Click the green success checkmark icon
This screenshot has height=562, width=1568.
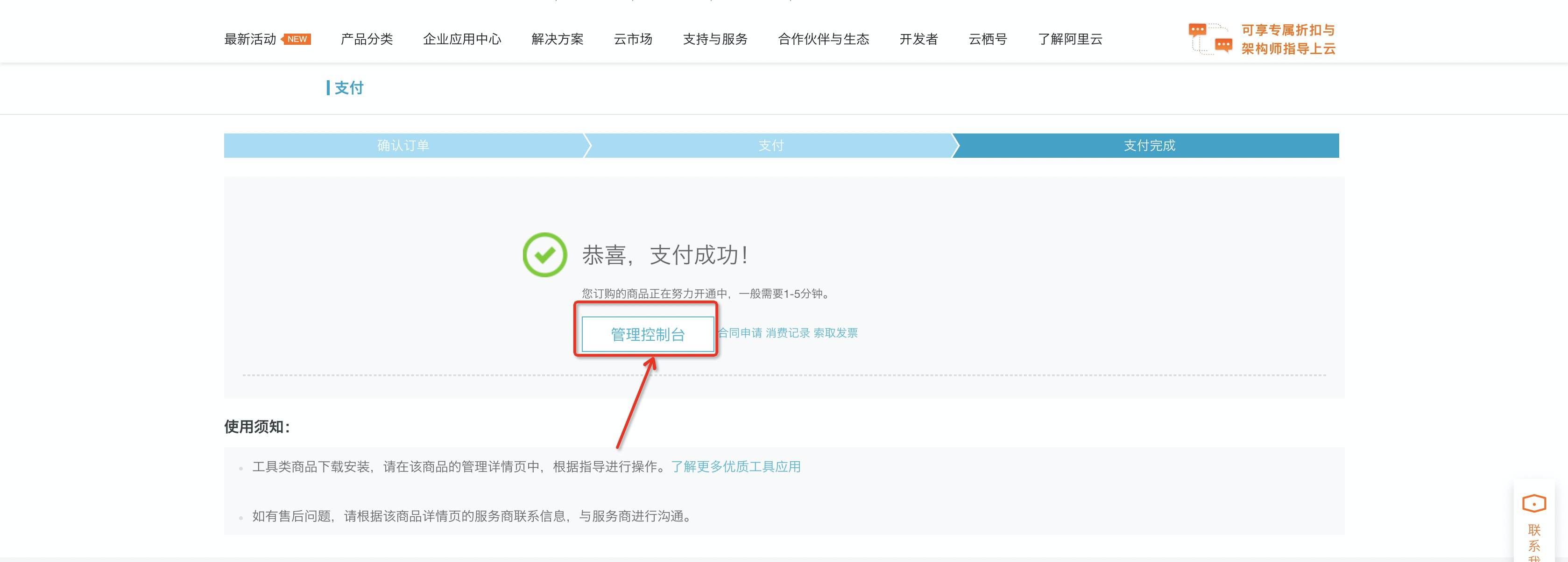pos(545,255)
